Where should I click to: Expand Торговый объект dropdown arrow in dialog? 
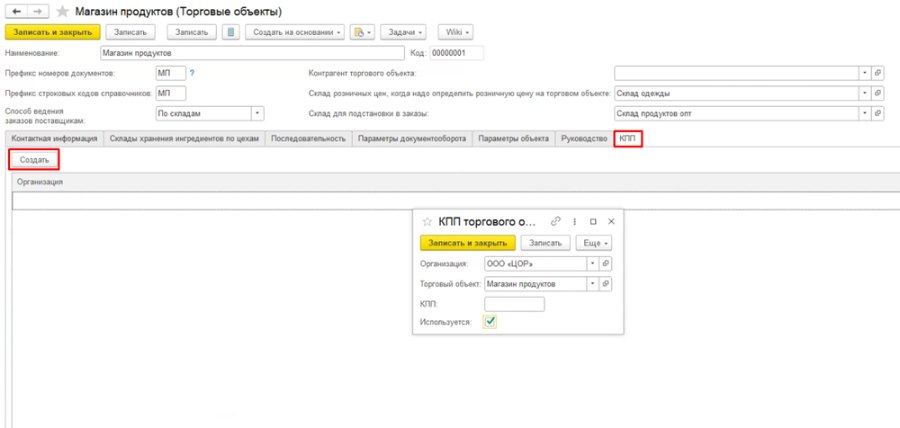coord(593,283)
